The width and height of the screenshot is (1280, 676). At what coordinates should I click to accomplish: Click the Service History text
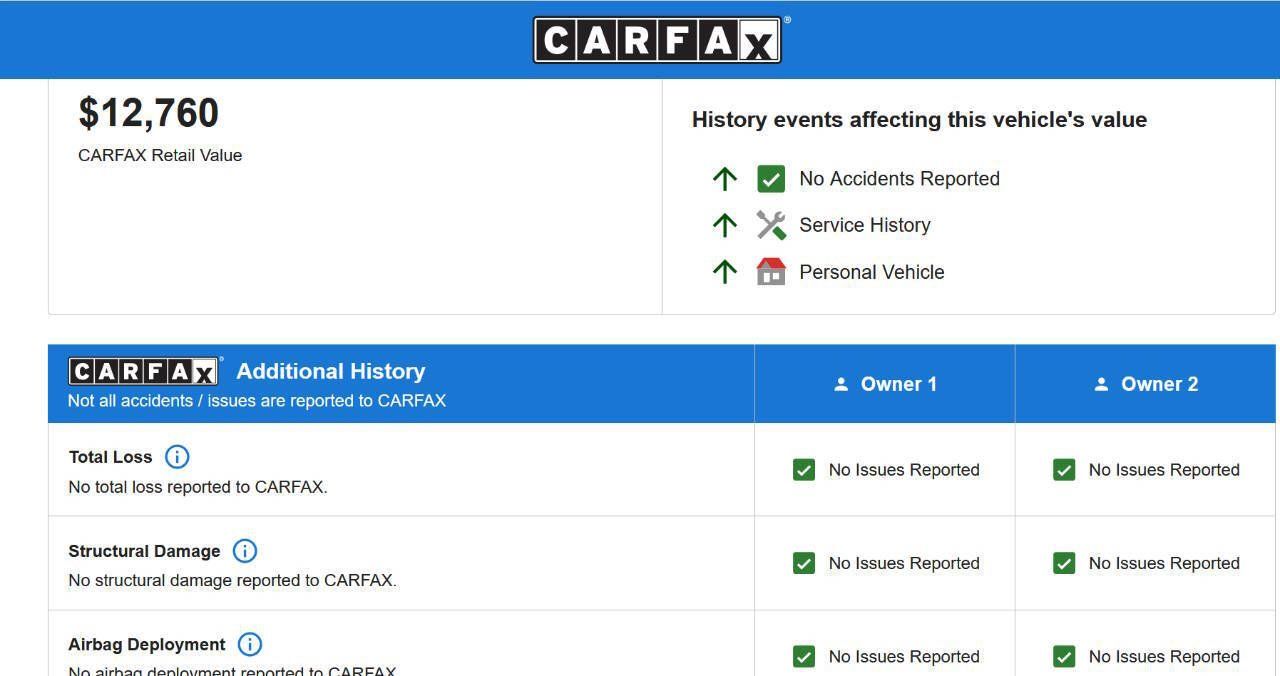coord(865,225)
